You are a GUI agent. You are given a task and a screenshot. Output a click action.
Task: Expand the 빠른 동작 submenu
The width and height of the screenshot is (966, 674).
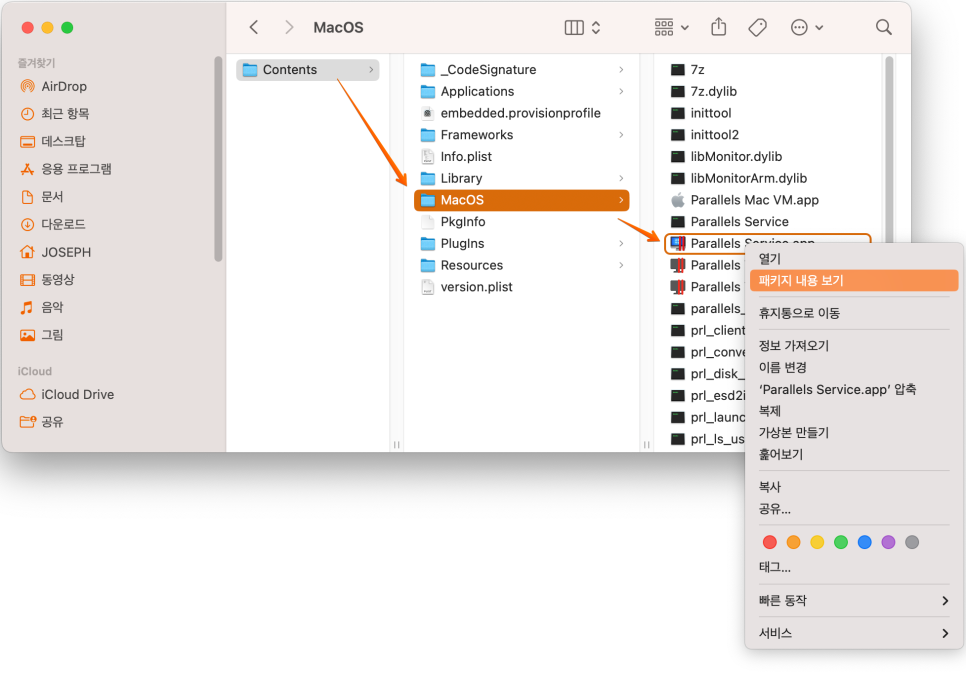pyautogui.click(x=854, y=601)
